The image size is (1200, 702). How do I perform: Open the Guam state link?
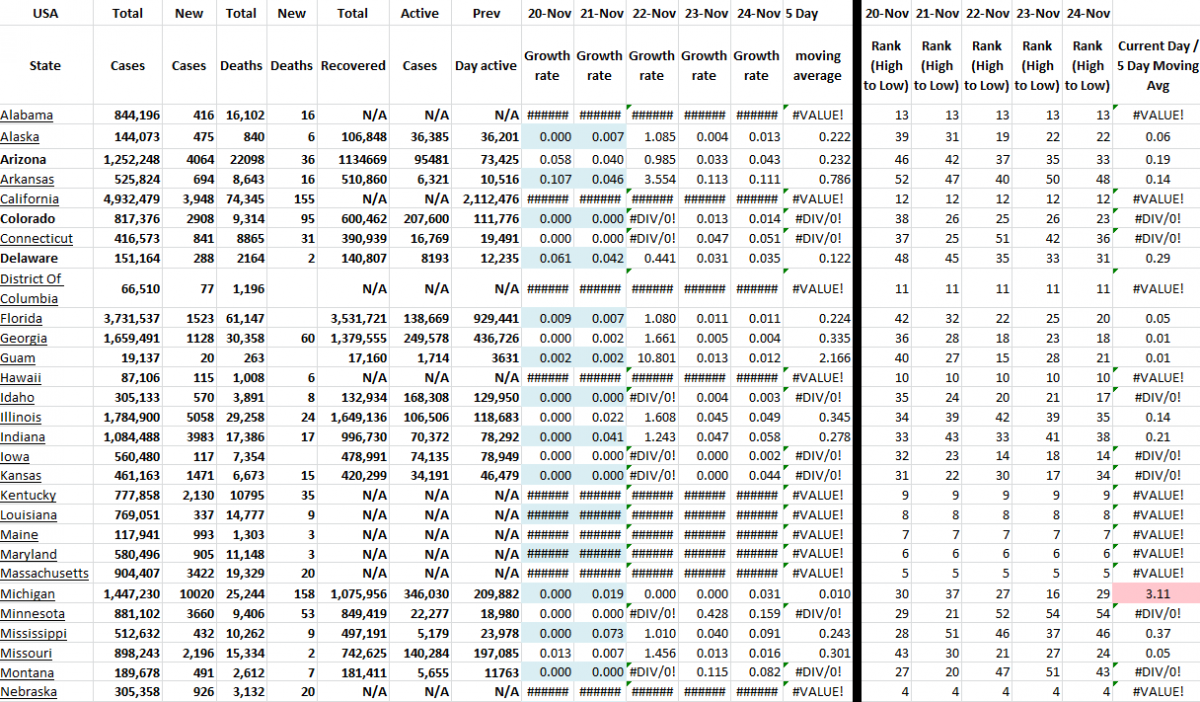click(x=18, y=357)
